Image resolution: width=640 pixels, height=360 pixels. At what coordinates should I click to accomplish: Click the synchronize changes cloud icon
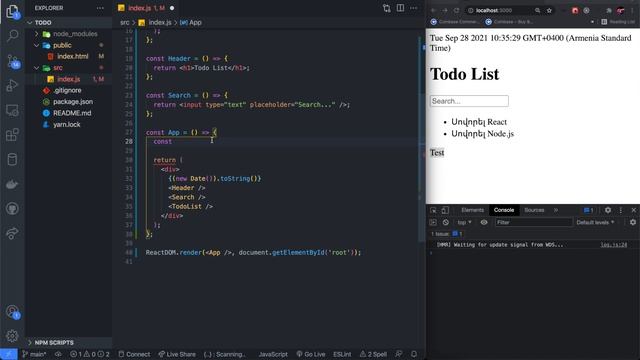point(58,354)
